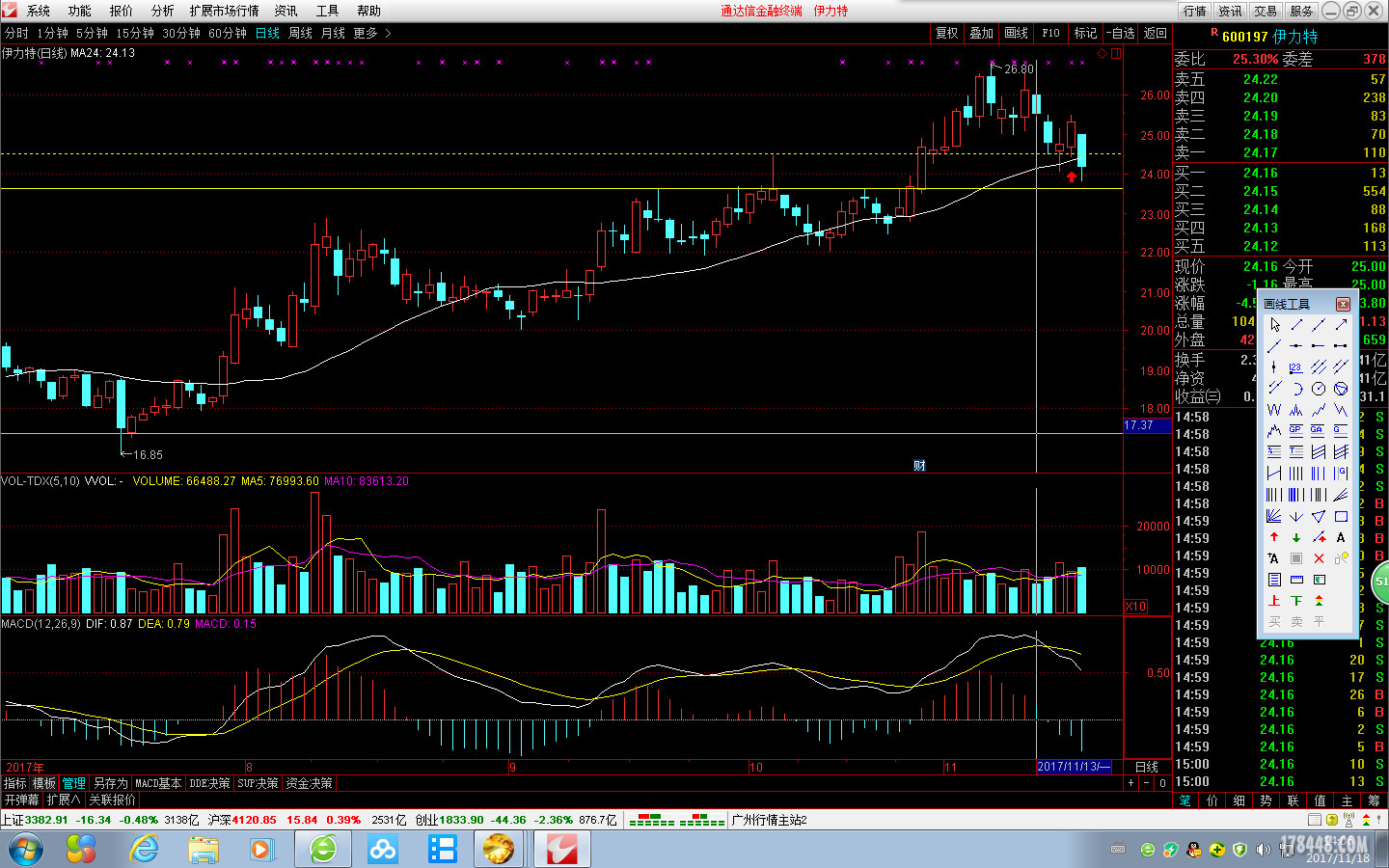Screen dimensions: 1389x868
Task: Choose the ruler measurement tool
Action: pyautogui.click(x=1296, y=580)
